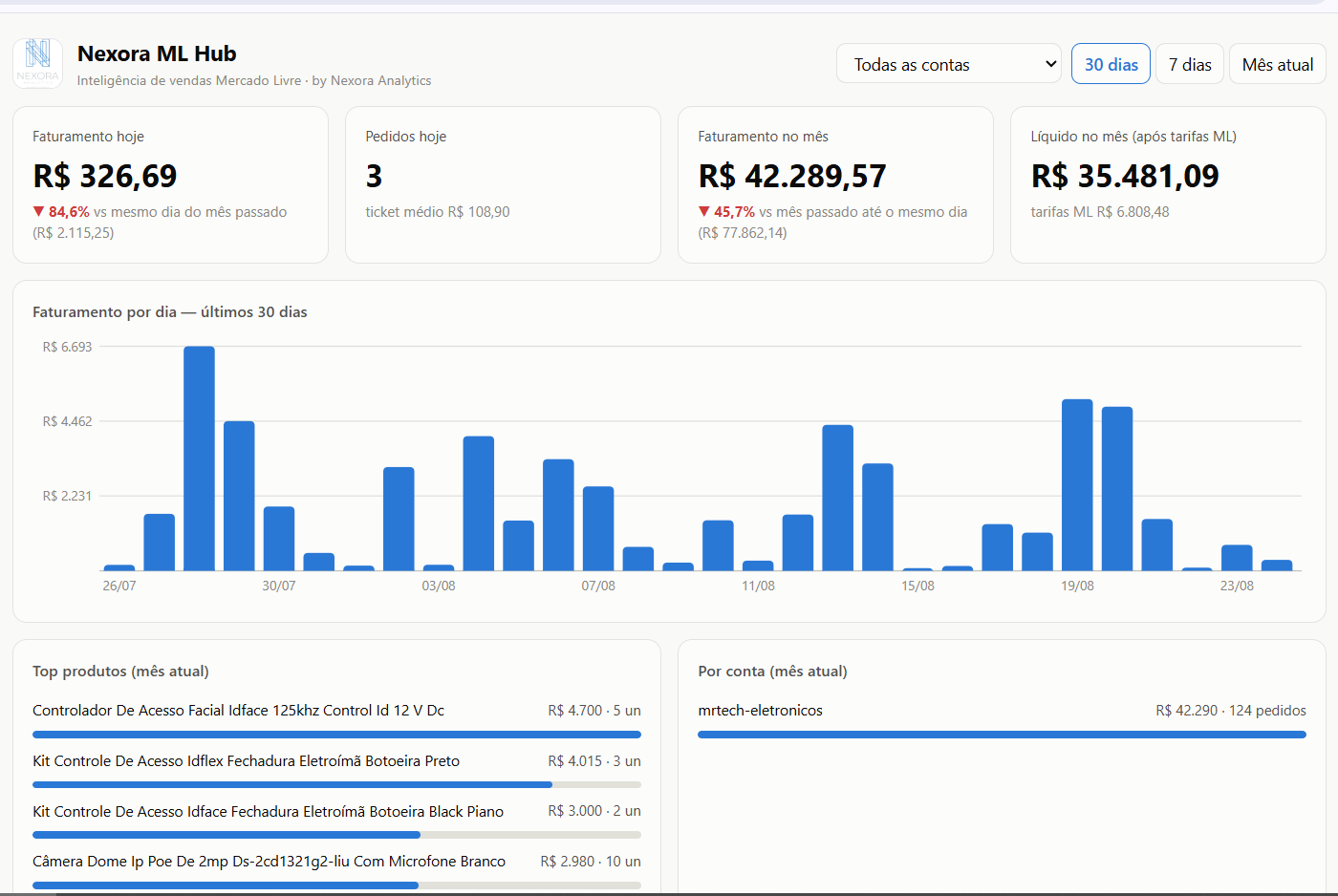Click the R$ 4.462 axis label
This screenshot has width=1338, height=896.
(x=67, y=421)
